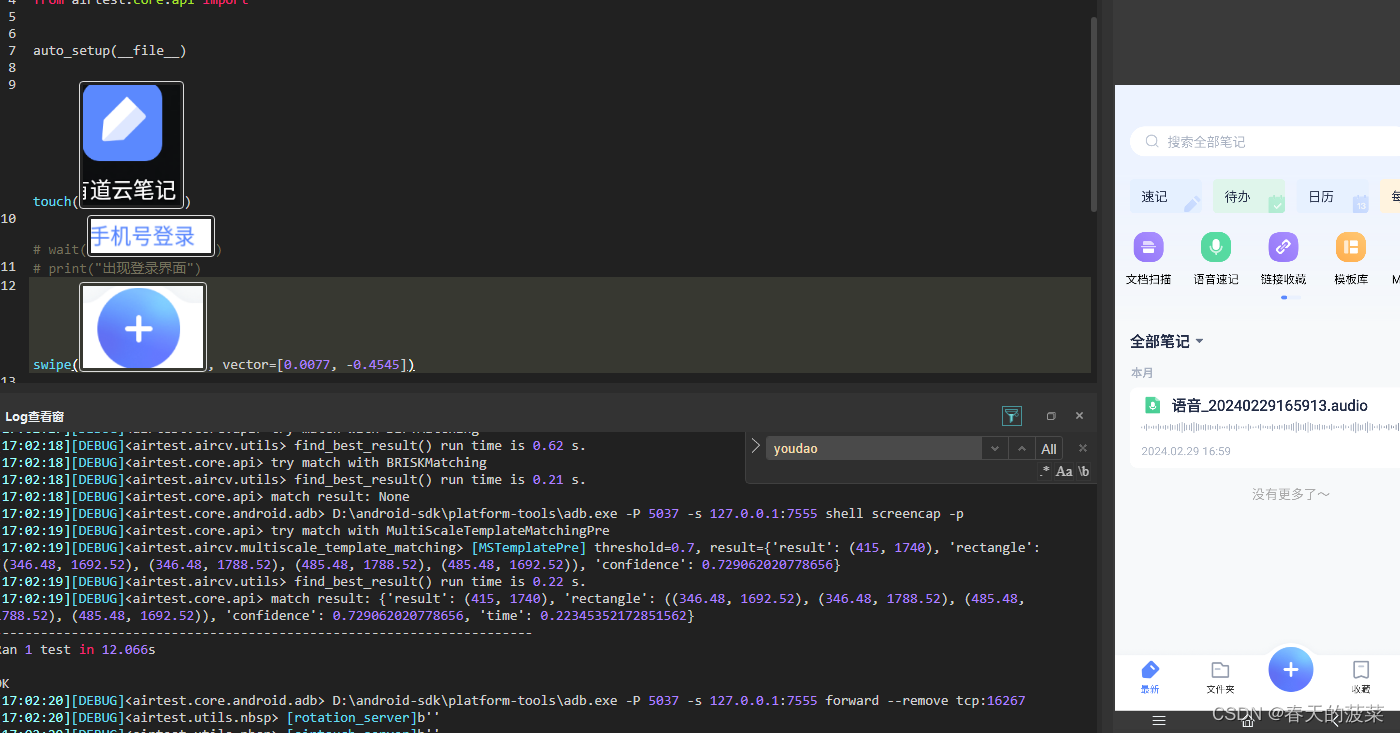Tap the 模板库 template library icon

point(1351,247)
